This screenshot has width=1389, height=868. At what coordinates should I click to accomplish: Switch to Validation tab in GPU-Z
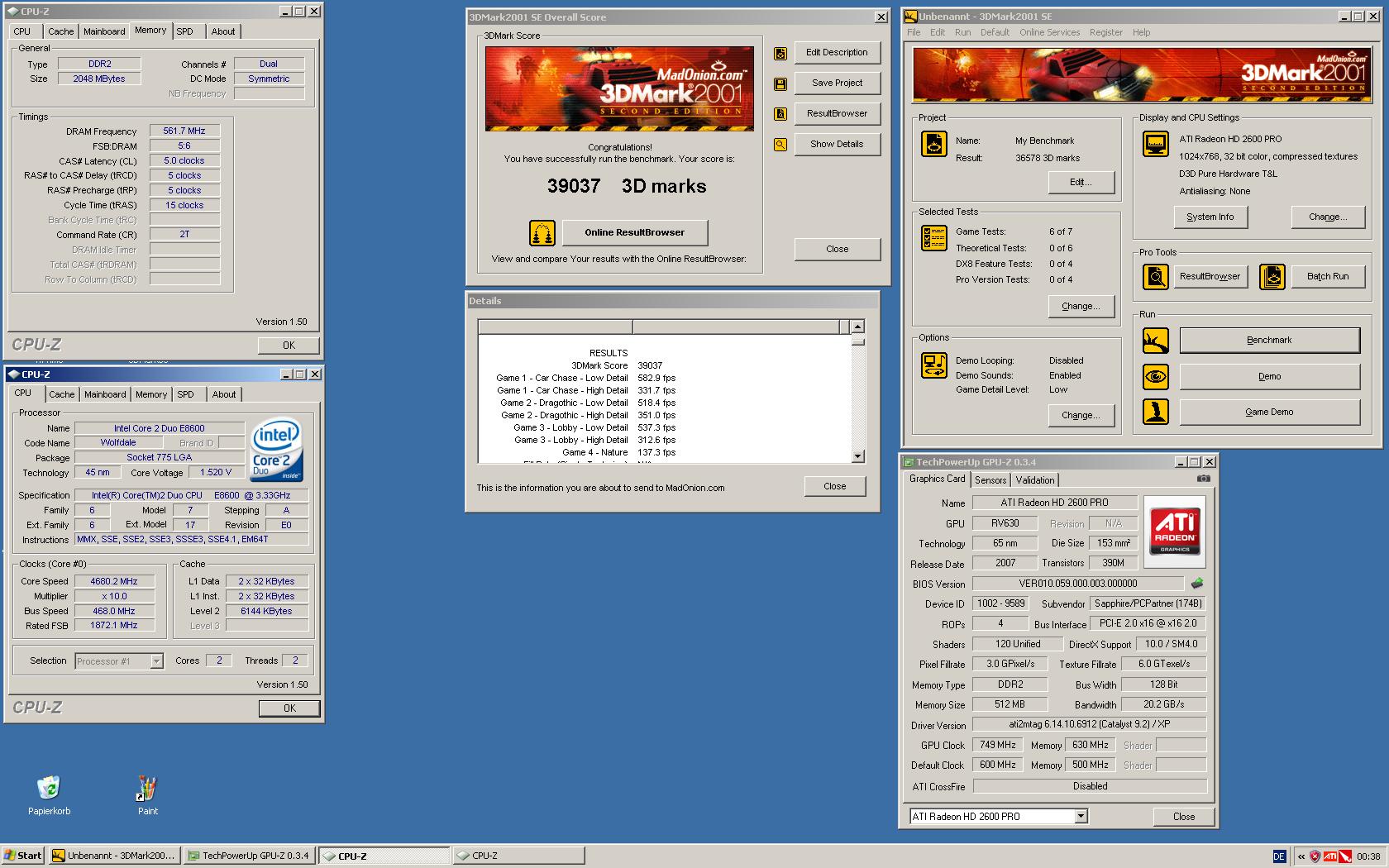click(1035, 480)
